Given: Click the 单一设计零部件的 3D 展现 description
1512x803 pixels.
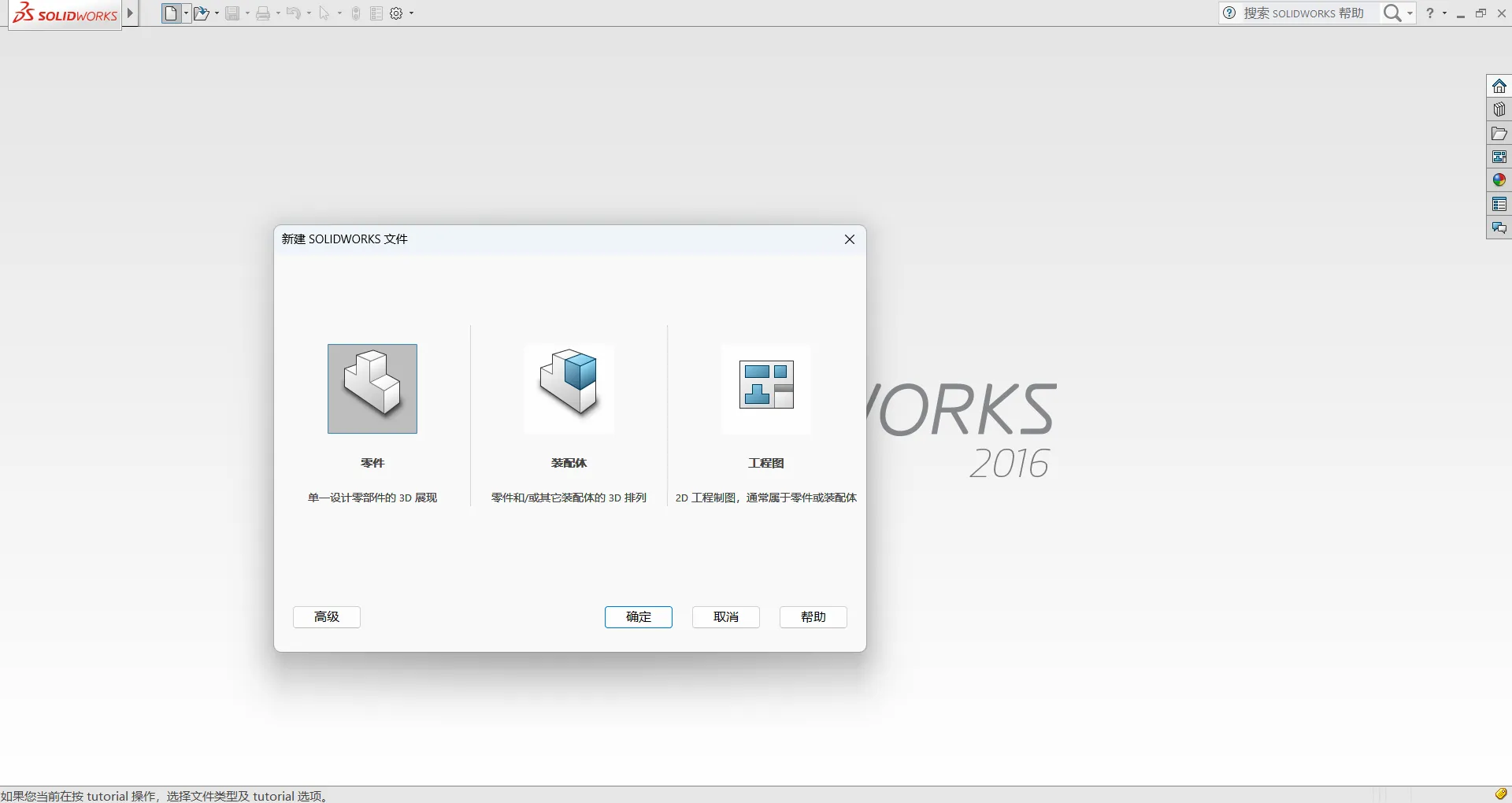Looking at the screenshot, I should 372,498.
